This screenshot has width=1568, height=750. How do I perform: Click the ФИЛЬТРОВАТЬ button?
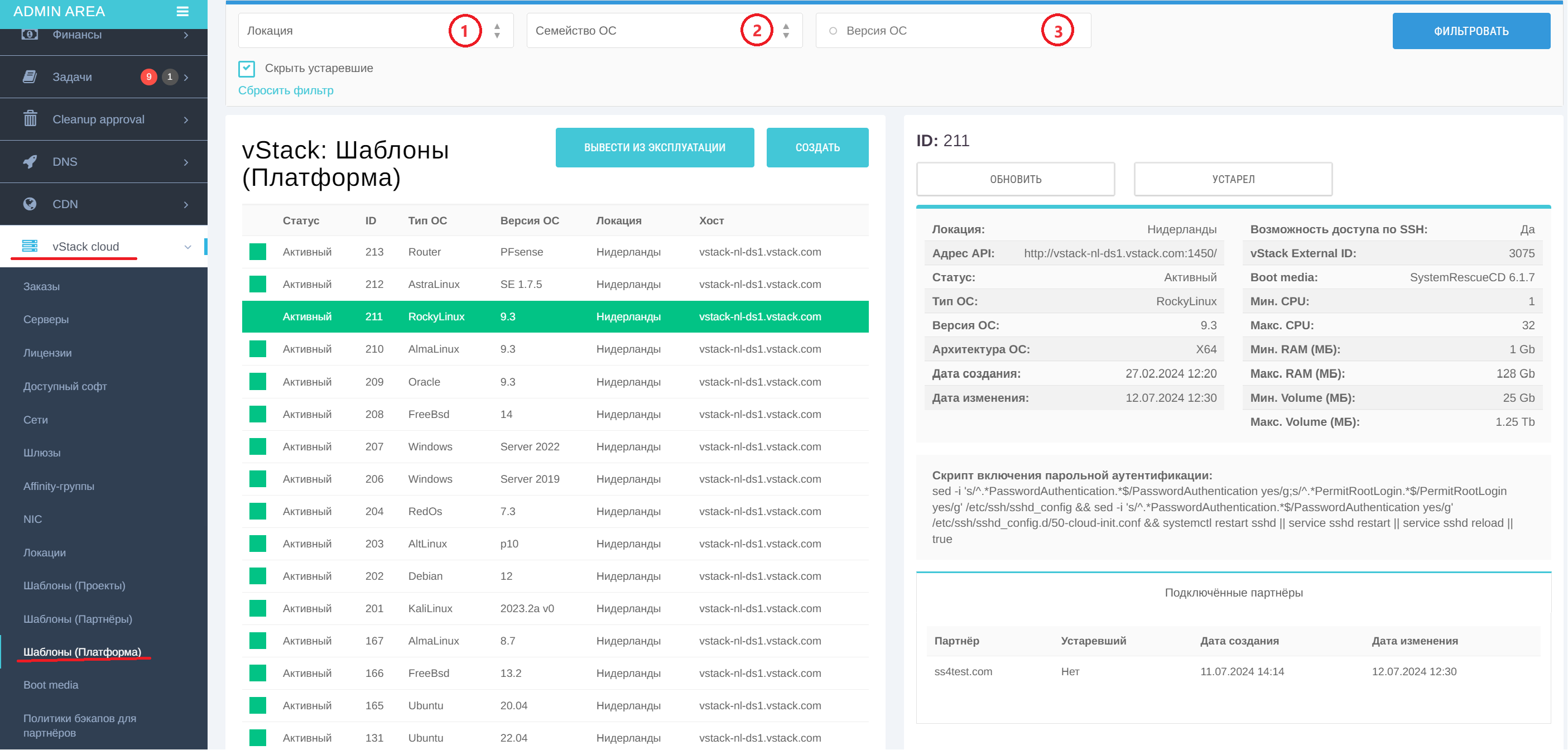(1471, 31)
